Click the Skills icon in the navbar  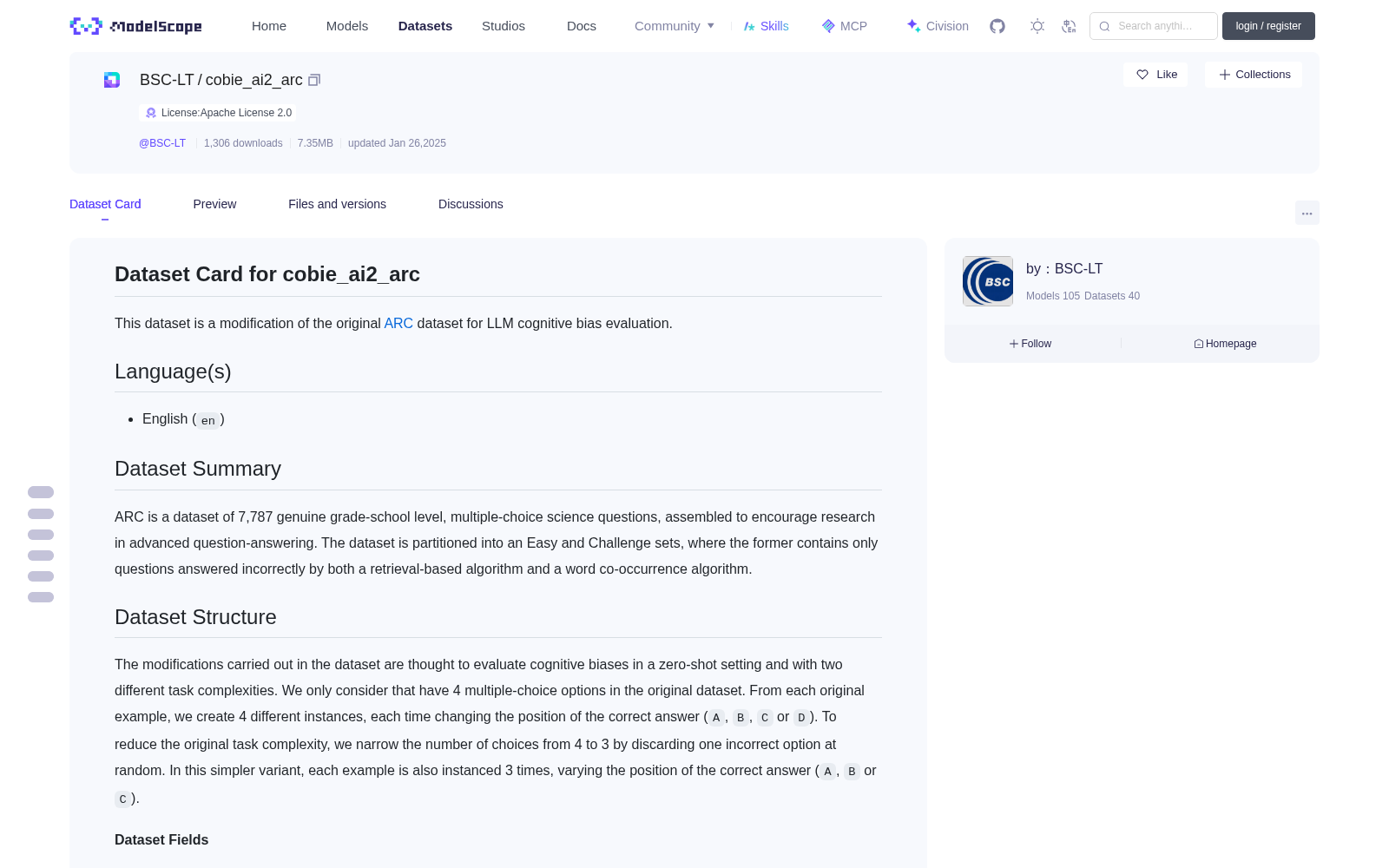(749, 26)
